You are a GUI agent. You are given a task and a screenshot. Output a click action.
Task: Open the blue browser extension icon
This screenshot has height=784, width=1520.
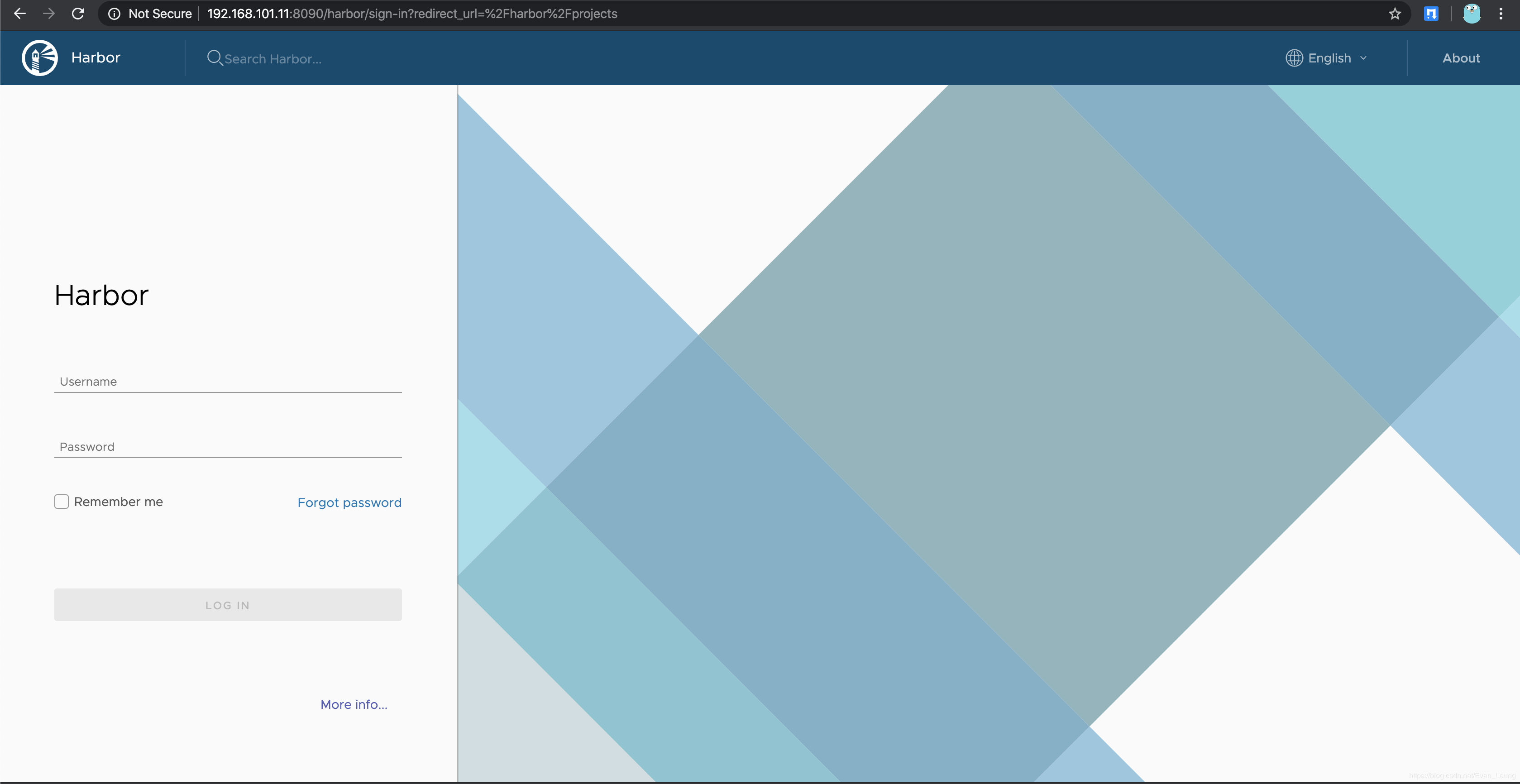(x=1431, y=14)
